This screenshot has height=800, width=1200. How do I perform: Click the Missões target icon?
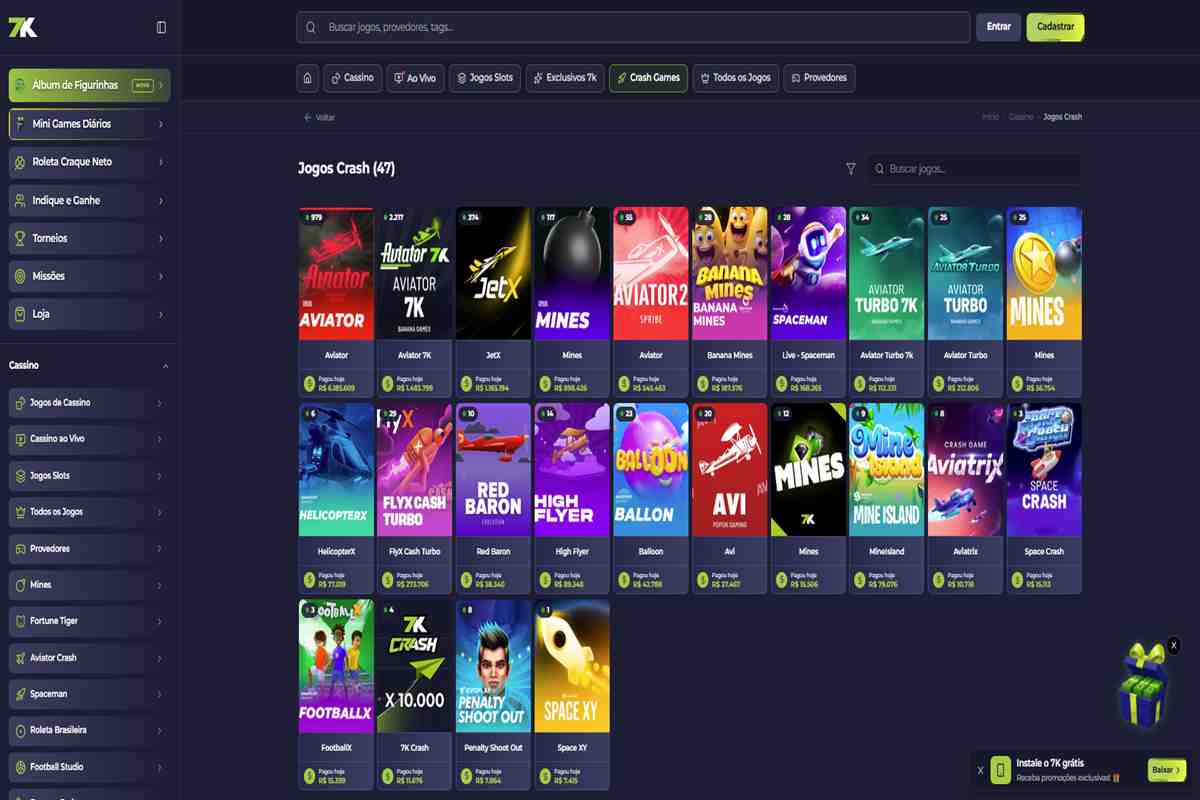pos(20,276)
